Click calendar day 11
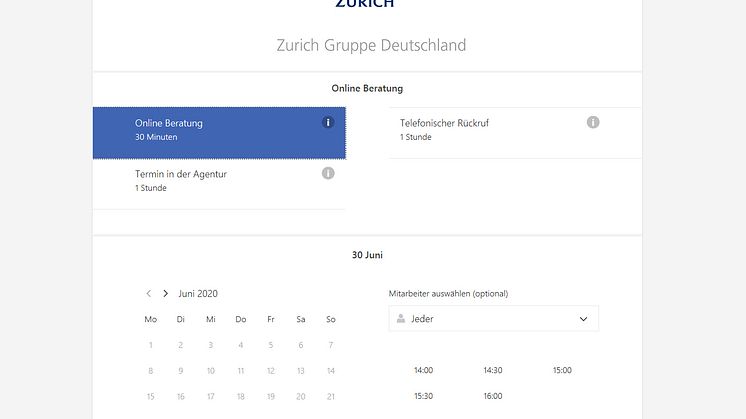Screen dimensions: 746x419 point(241,370)
